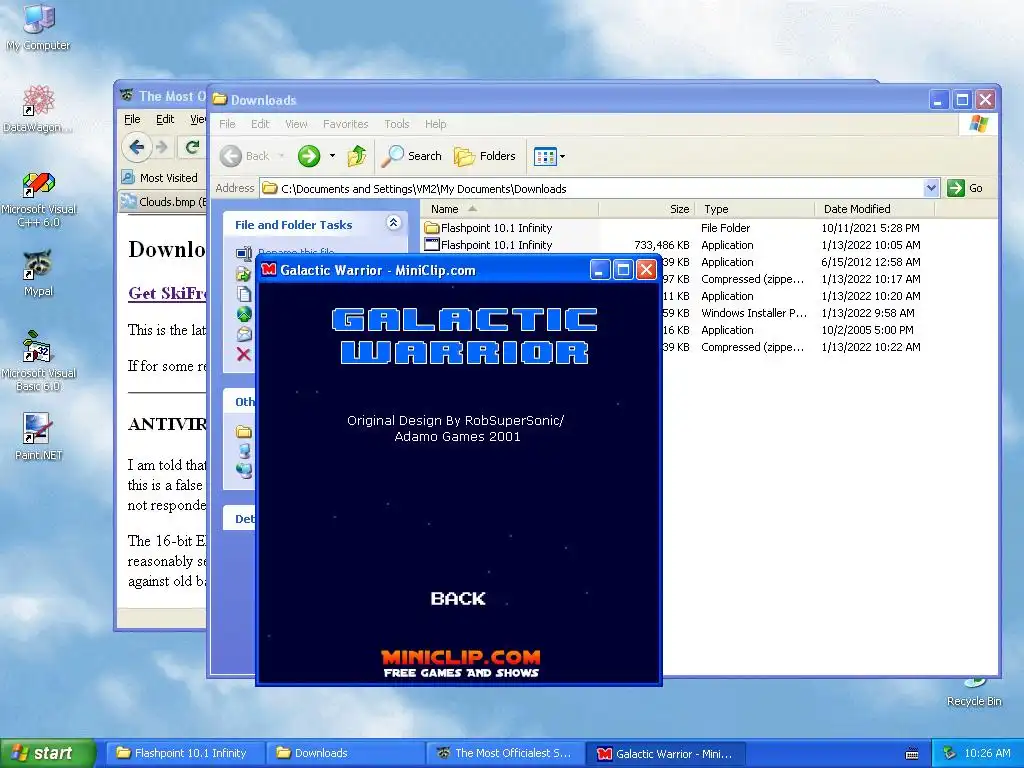Open the Forward button history dropdown arrow
The height and width of the screenshot is (768, 1024).
[332, 156]
